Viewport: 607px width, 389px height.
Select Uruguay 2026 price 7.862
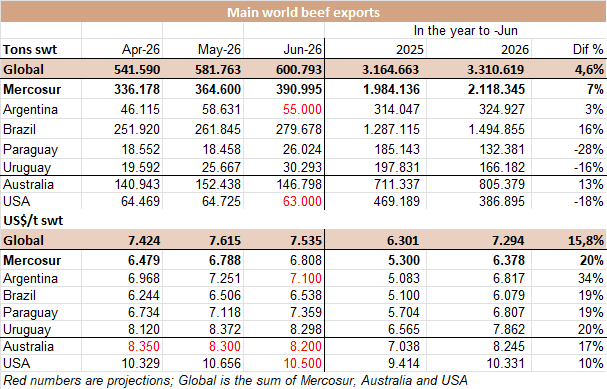click(509, 329)
